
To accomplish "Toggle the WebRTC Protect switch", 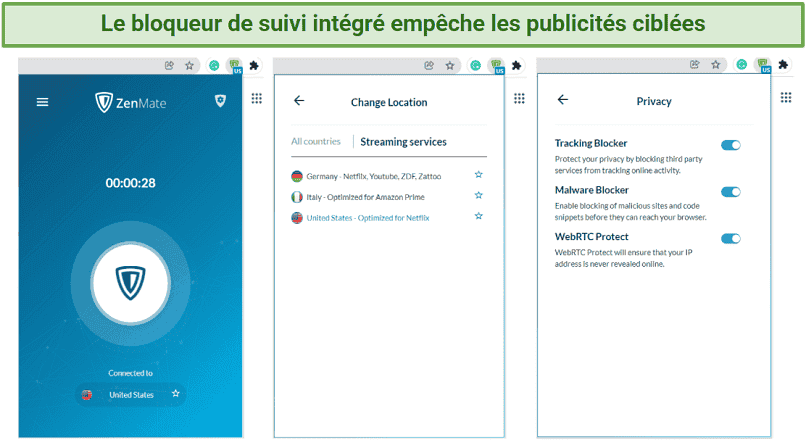I will coord(730,239).
